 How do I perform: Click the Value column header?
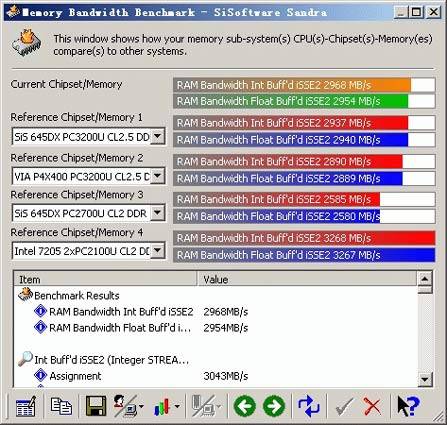pos(307,279)
